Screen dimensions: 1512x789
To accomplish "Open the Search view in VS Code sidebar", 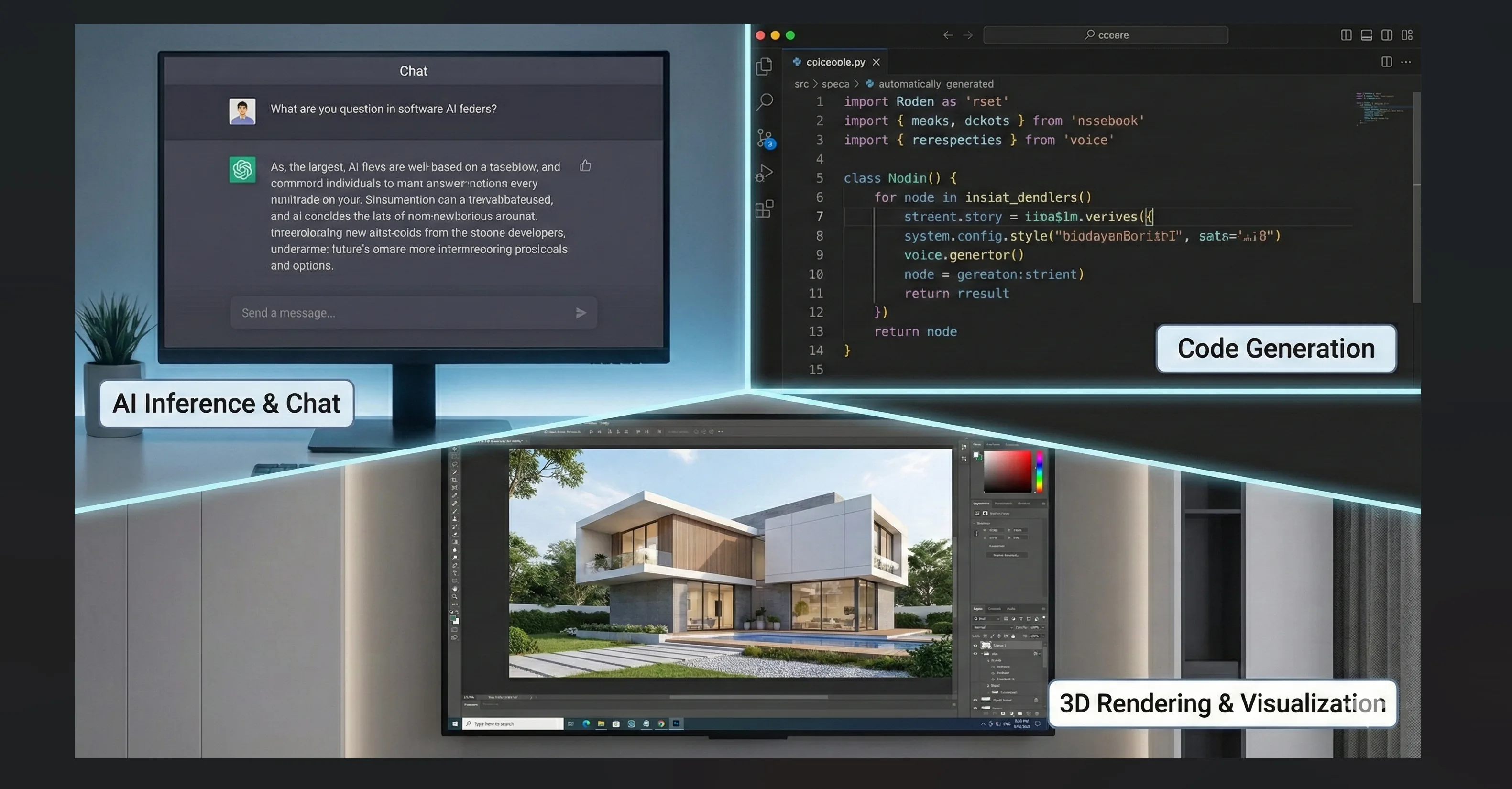I will pyautogui.click(x=764, y=101).
